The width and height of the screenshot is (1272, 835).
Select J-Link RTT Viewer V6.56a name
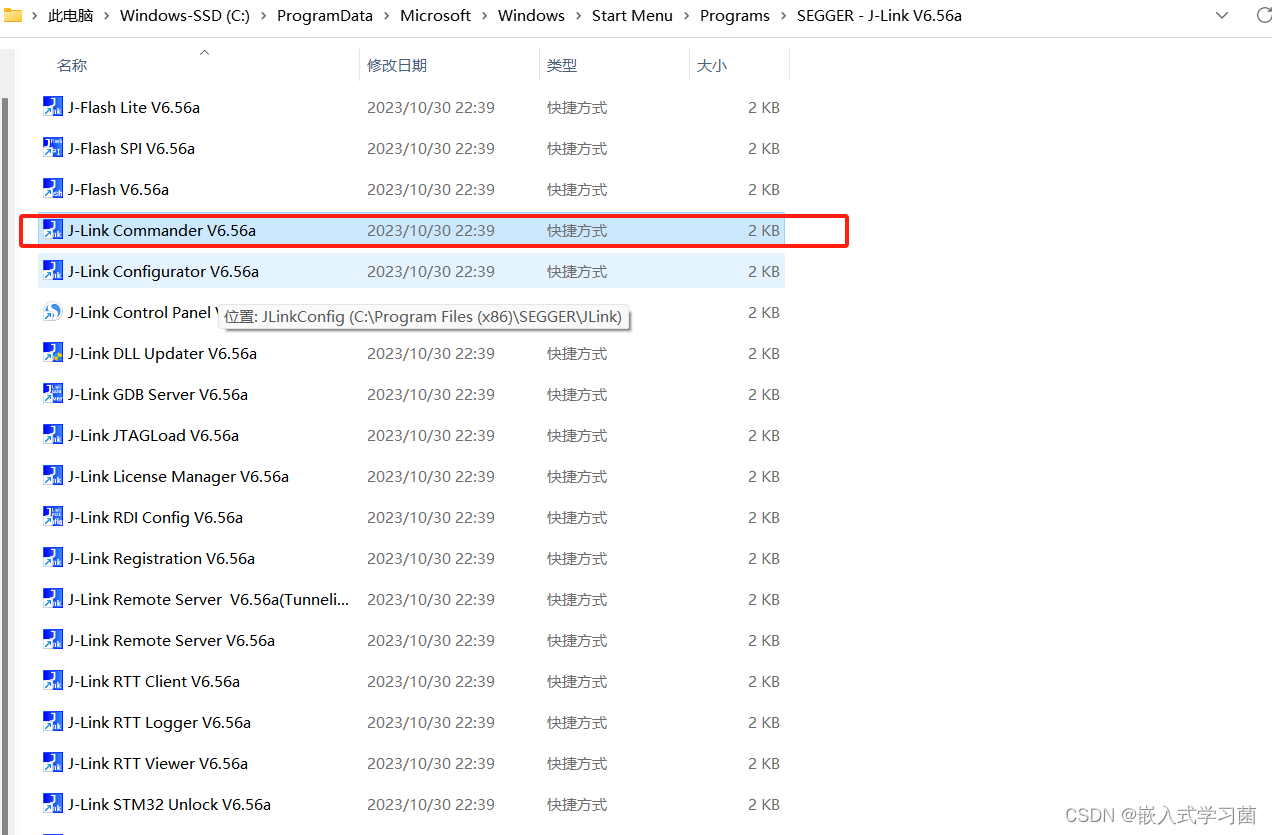158,763
